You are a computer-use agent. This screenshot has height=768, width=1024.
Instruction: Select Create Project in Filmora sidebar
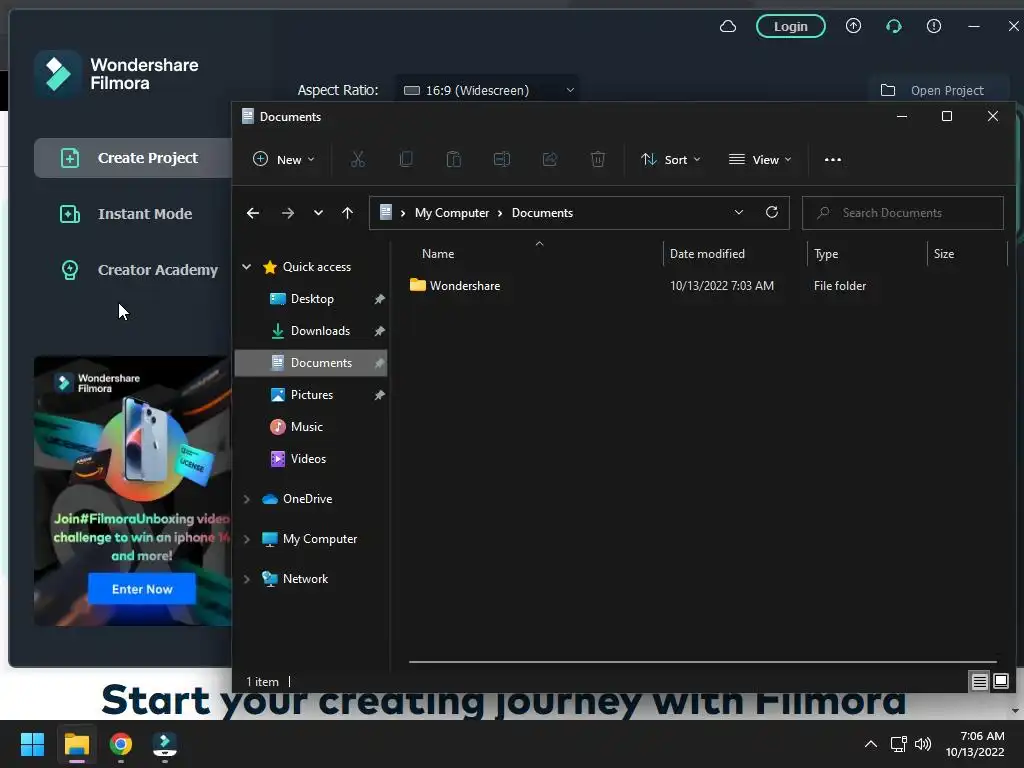(x=133, y=158)
